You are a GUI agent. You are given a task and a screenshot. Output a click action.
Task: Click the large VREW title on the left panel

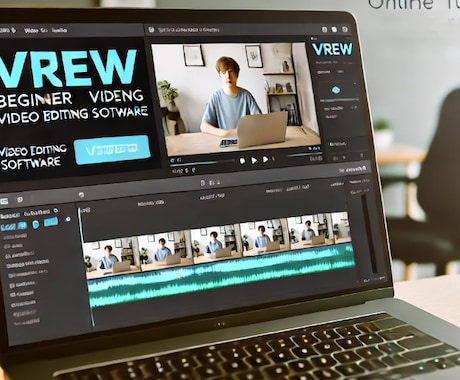[68, 68]
